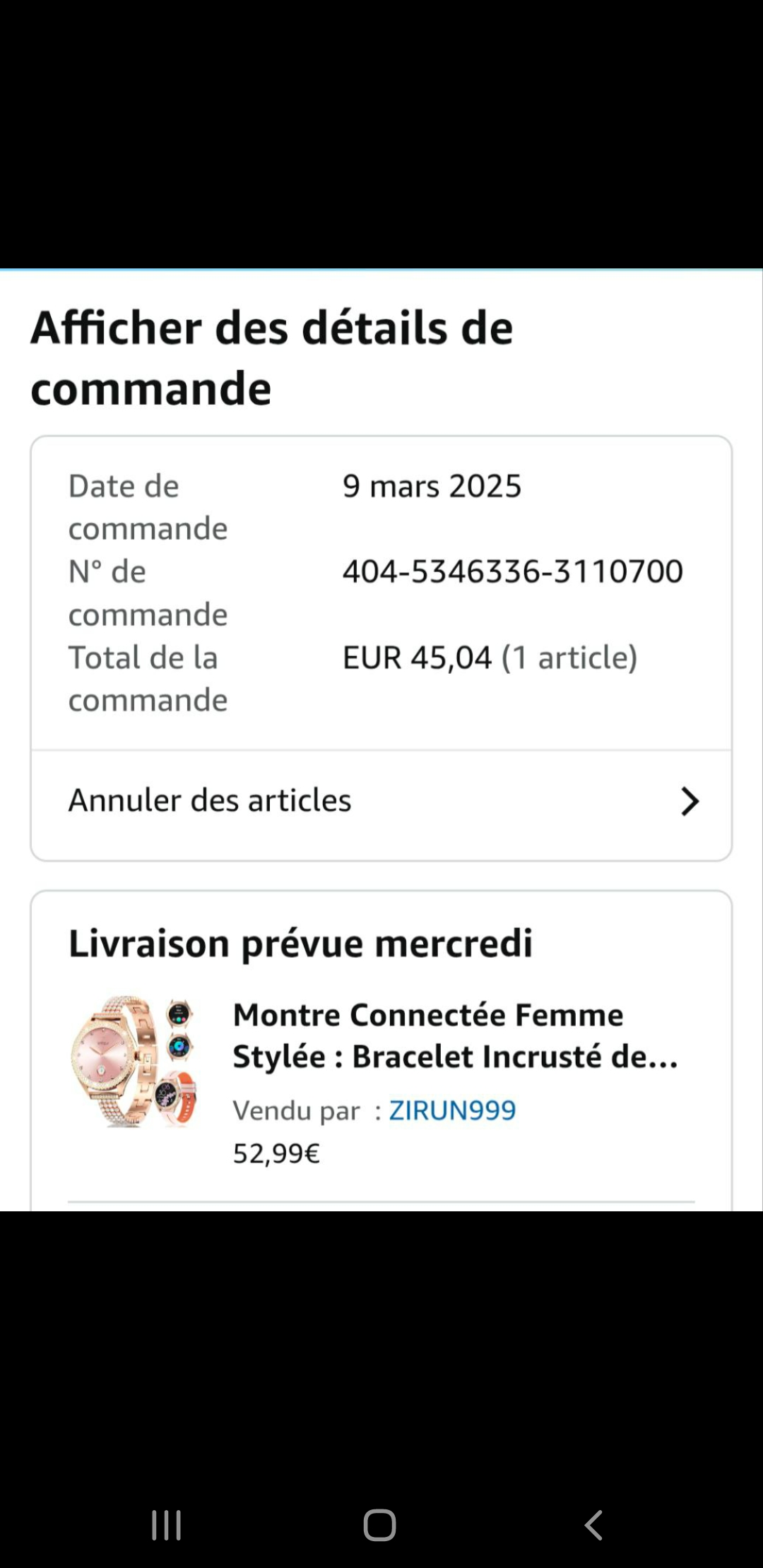Select the order number 404-5346336-3110700
The width and height of the screenshot is (763, 1568).
[512, 571]
